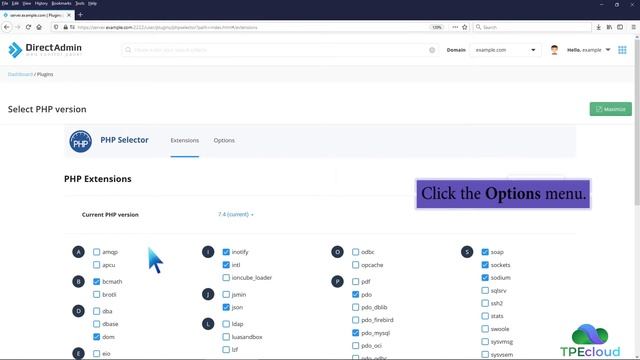Open the library bookshelf icon
This screenshot has height=360, width=640.
pyautogui.click(x=609, y=27)
